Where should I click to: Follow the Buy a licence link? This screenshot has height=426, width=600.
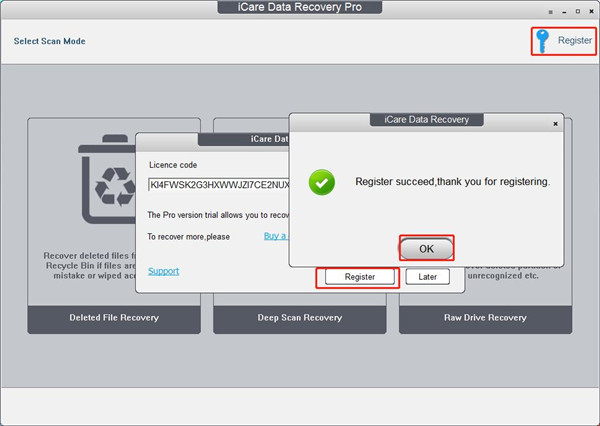(x=276, y=236)
